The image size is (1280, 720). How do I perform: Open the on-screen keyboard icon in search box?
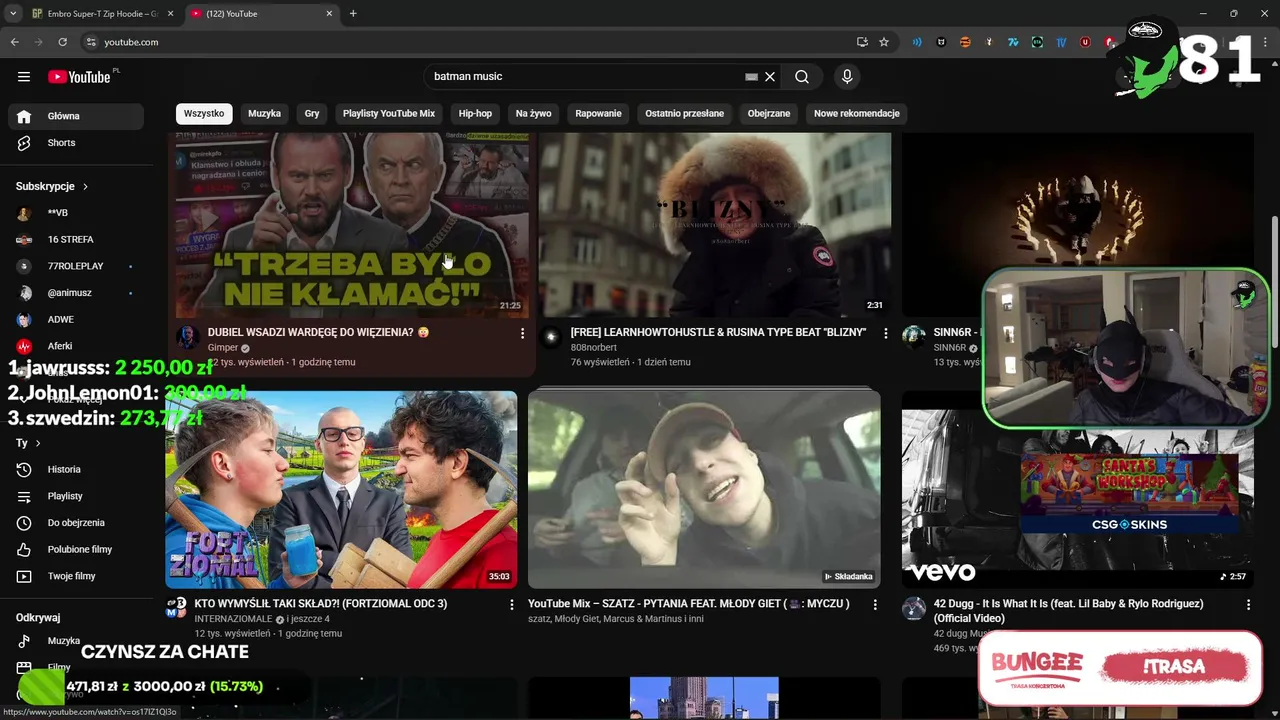click(751, 77)
